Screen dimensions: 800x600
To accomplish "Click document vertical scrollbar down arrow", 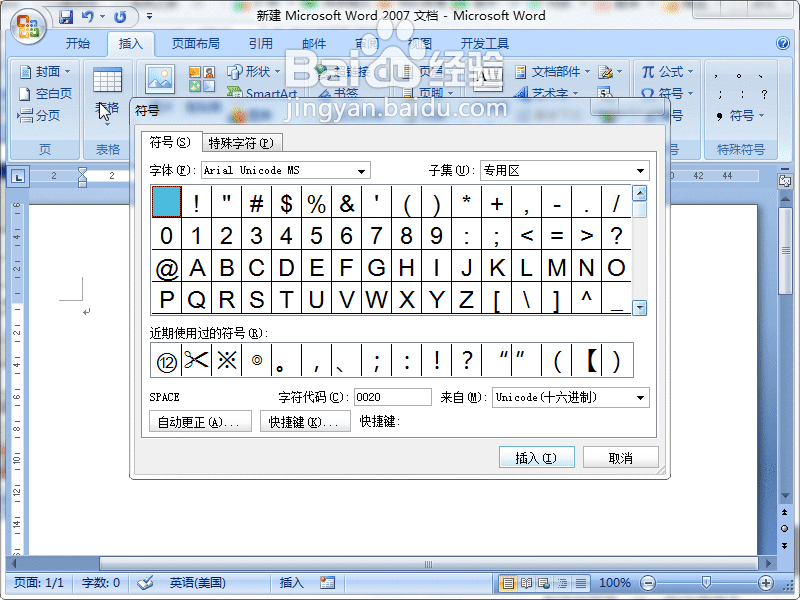I will pyautogui.click(x=785, y=495).
